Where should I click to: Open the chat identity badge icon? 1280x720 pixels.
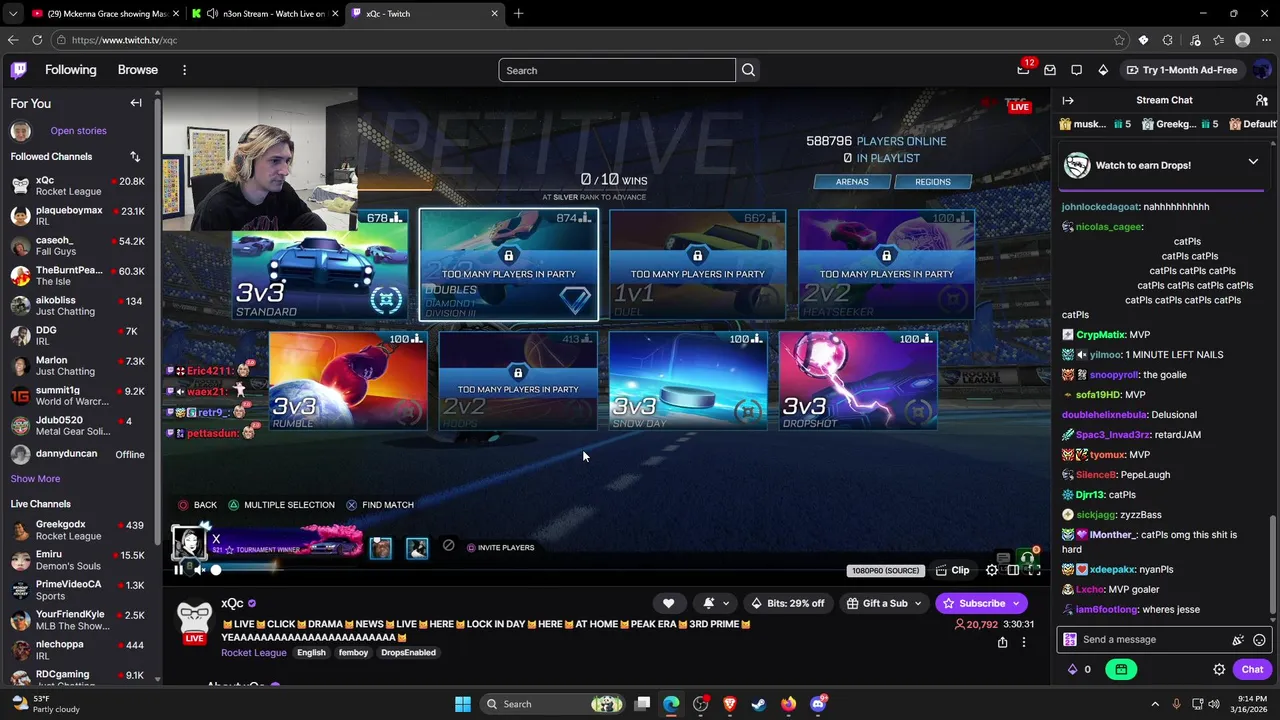(1070, 640)
